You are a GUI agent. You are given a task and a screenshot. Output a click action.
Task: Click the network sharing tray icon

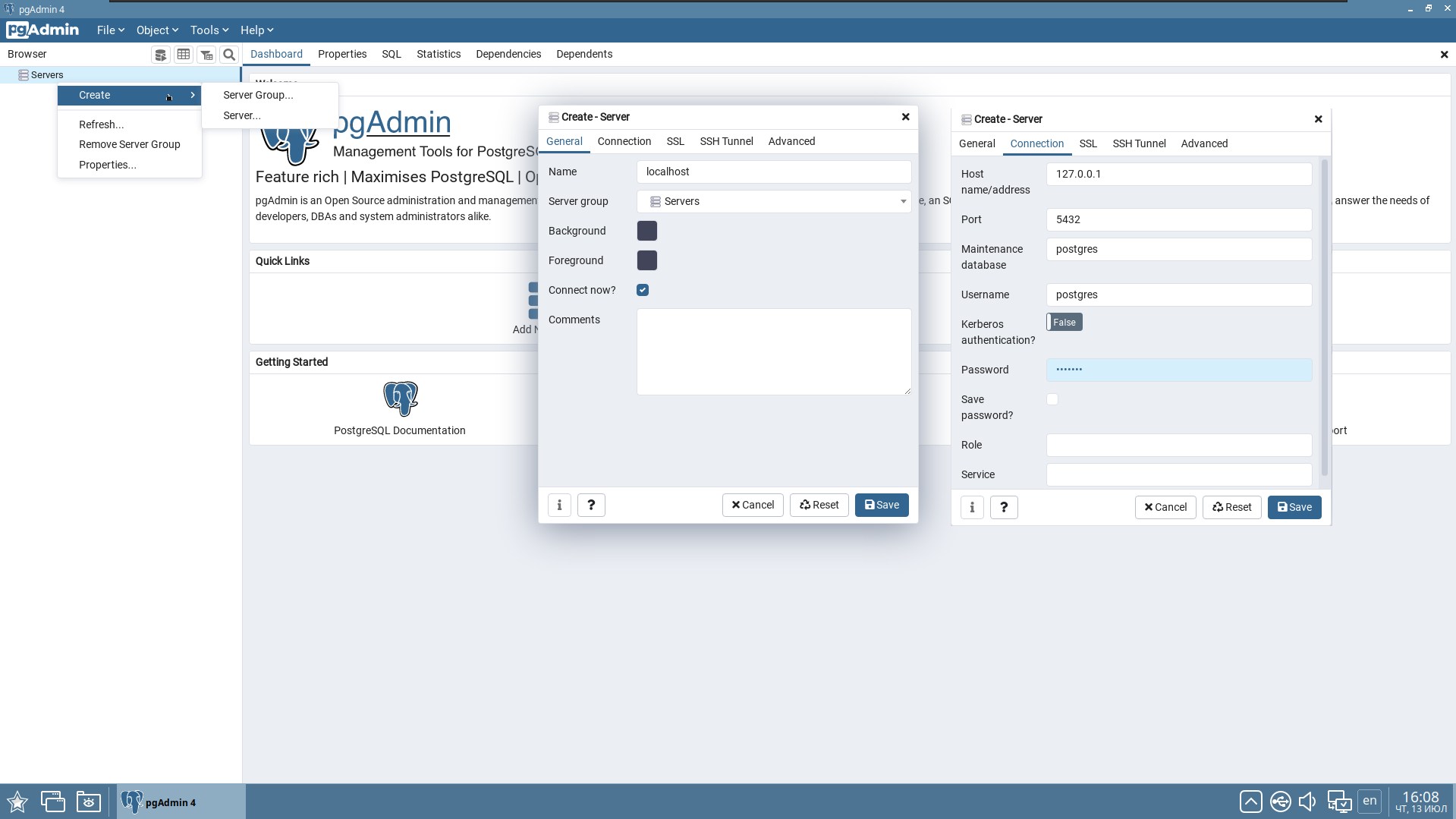click(1280, 802)
